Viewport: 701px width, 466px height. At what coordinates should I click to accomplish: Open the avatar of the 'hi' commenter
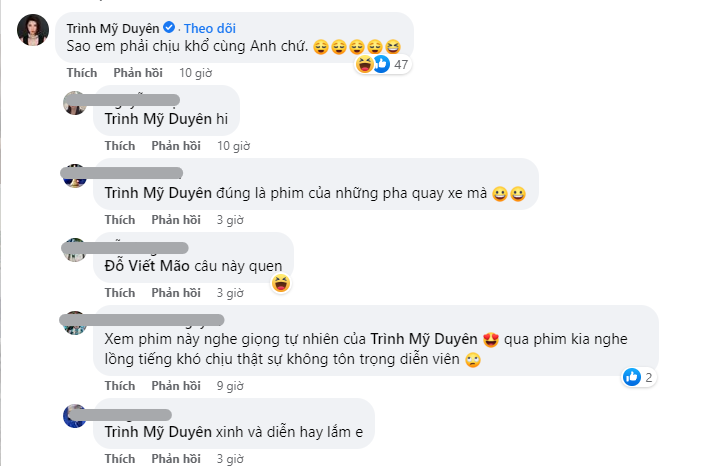click(74, 103)
